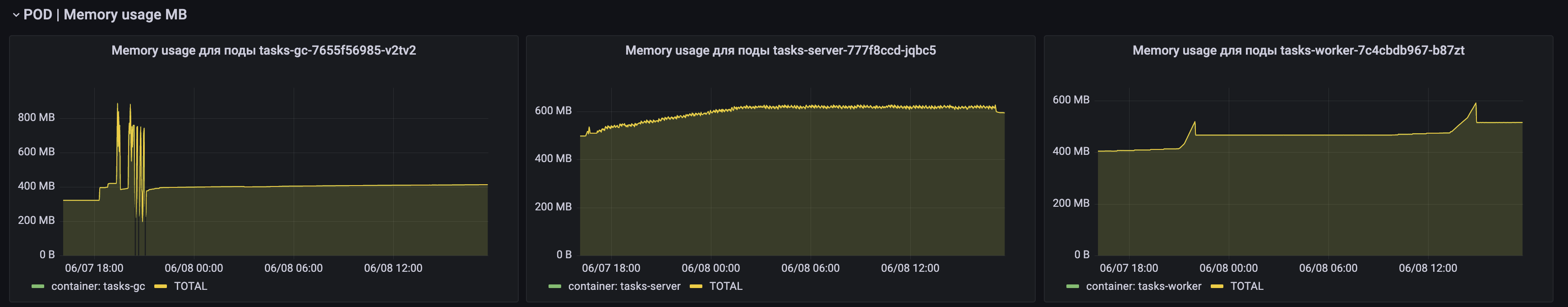
Task: Click the late peak in tasks-worker graph
Action: tap(1475, 103)
